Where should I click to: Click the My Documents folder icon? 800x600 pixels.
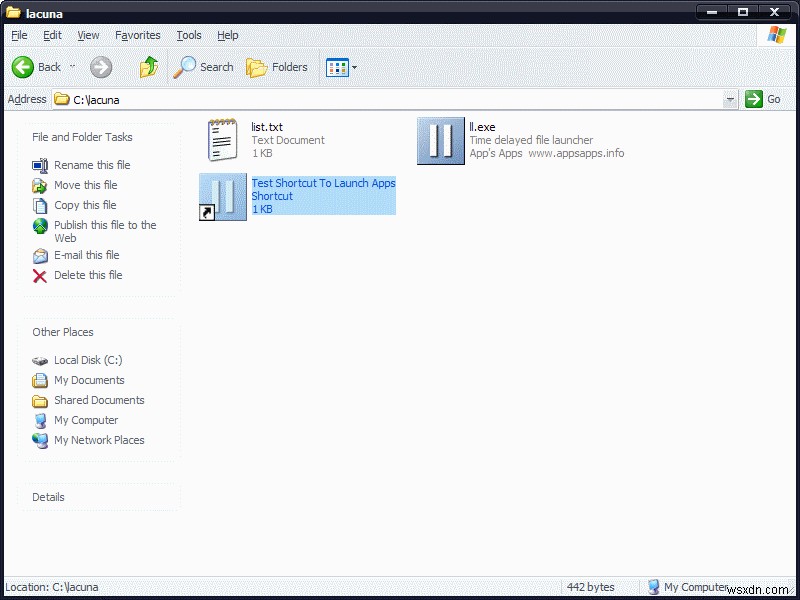pos(40,381)
